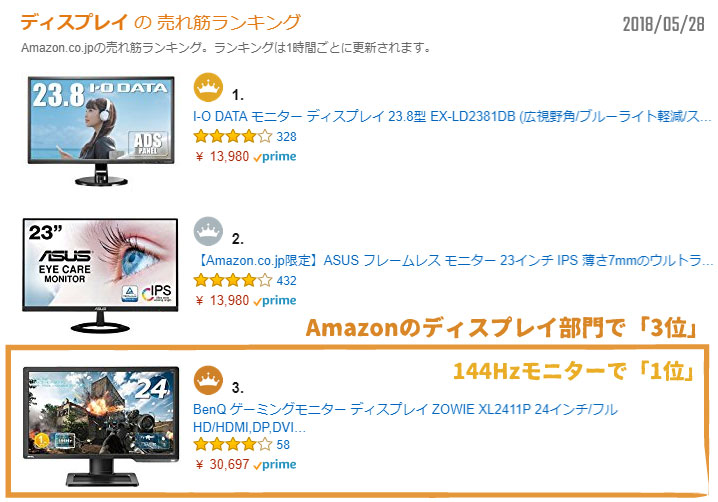Screen dimensions: 718x502
Task: Open the 58 reviews count link
Action: (283, 444)
